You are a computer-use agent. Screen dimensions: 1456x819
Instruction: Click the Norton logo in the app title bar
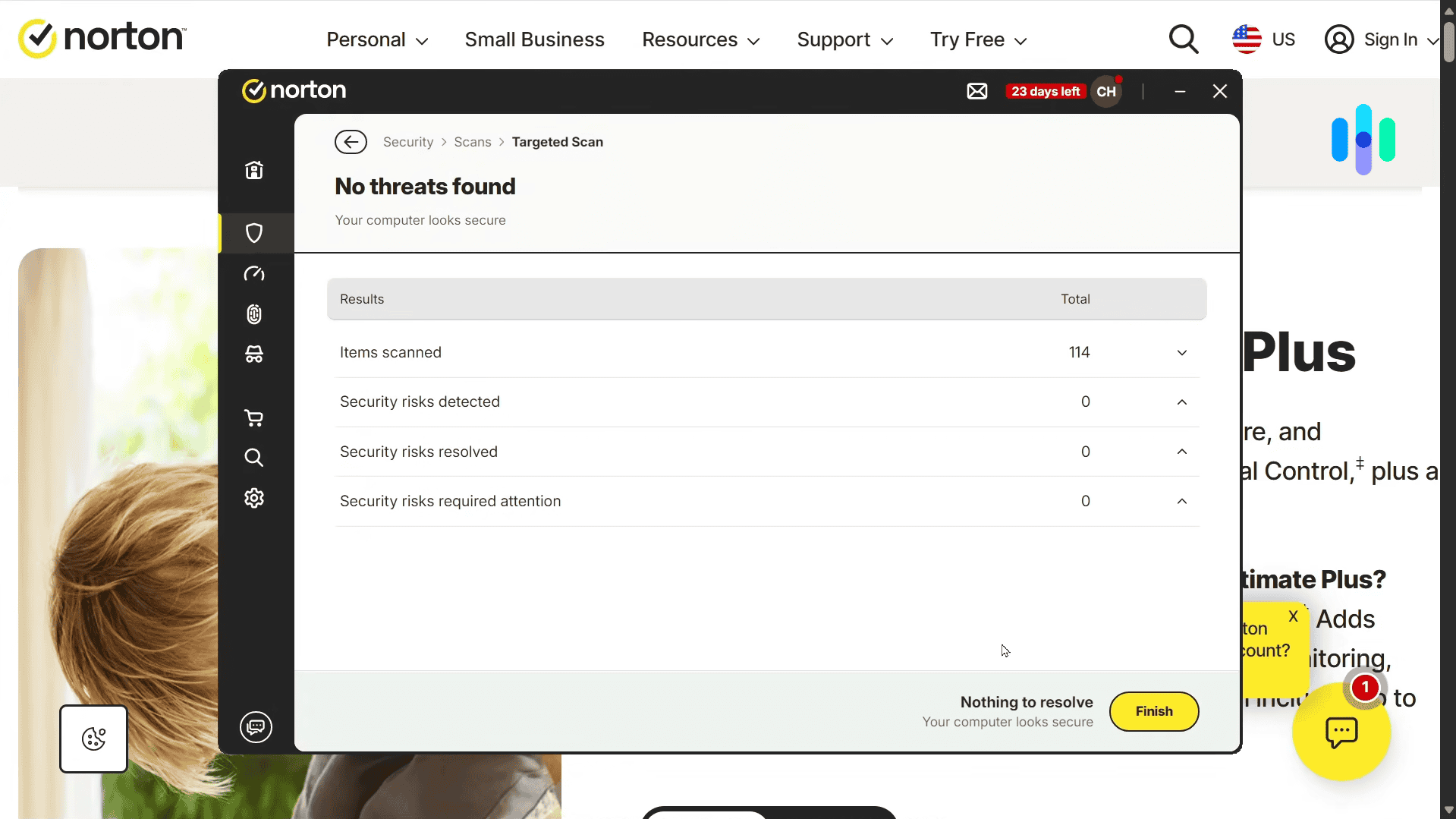pyautogui.click(x=294, y=90)
